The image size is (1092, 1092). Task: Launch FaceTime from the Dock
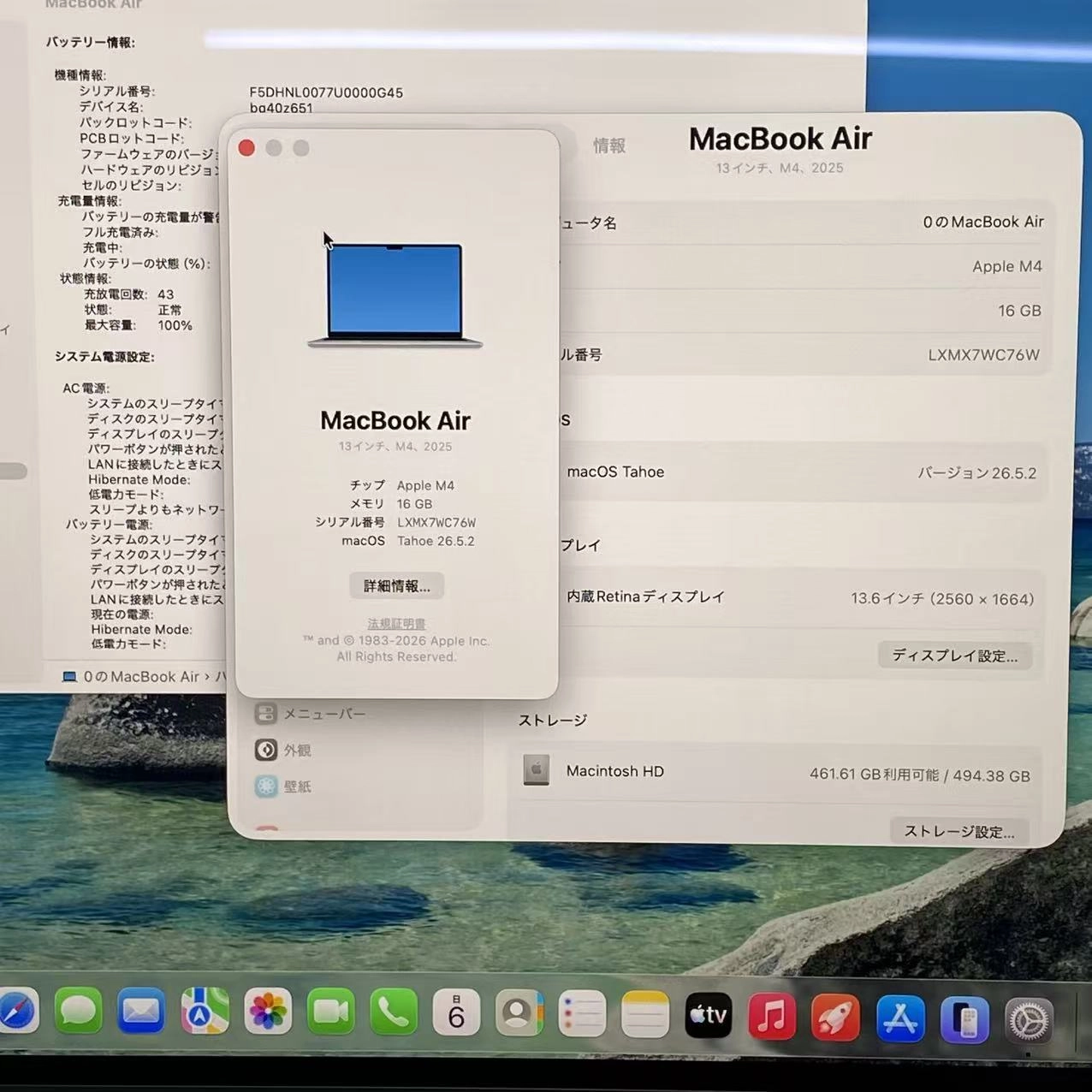(331, 1012)
